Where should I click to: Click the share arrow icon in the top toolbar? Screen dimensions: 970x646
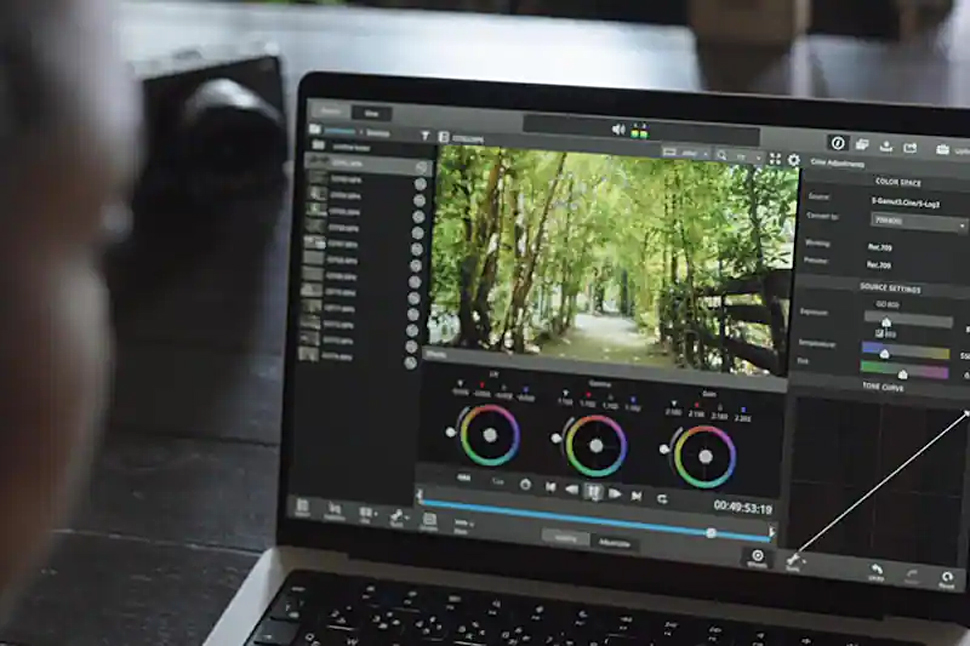pos(911,148)
